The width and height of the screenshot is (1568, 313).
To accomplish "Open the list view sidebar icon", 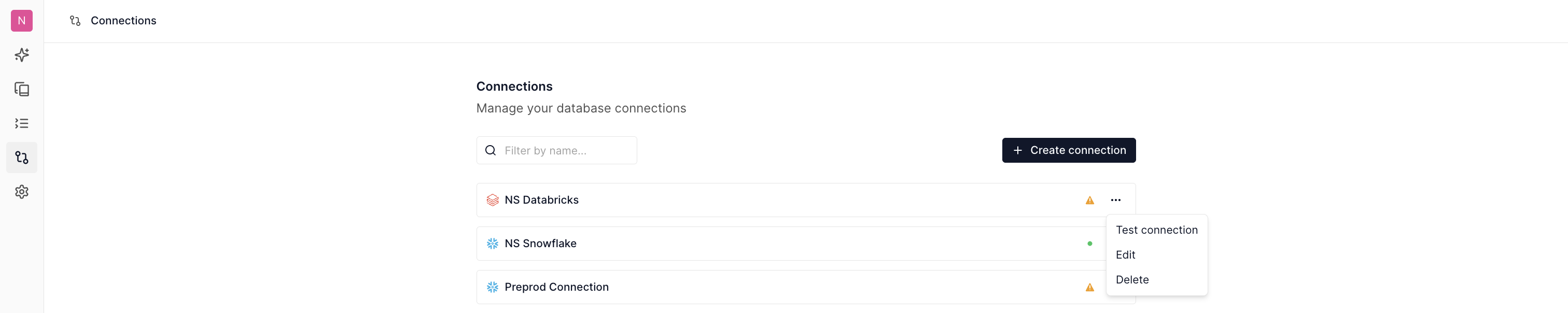I will point(22,123).
